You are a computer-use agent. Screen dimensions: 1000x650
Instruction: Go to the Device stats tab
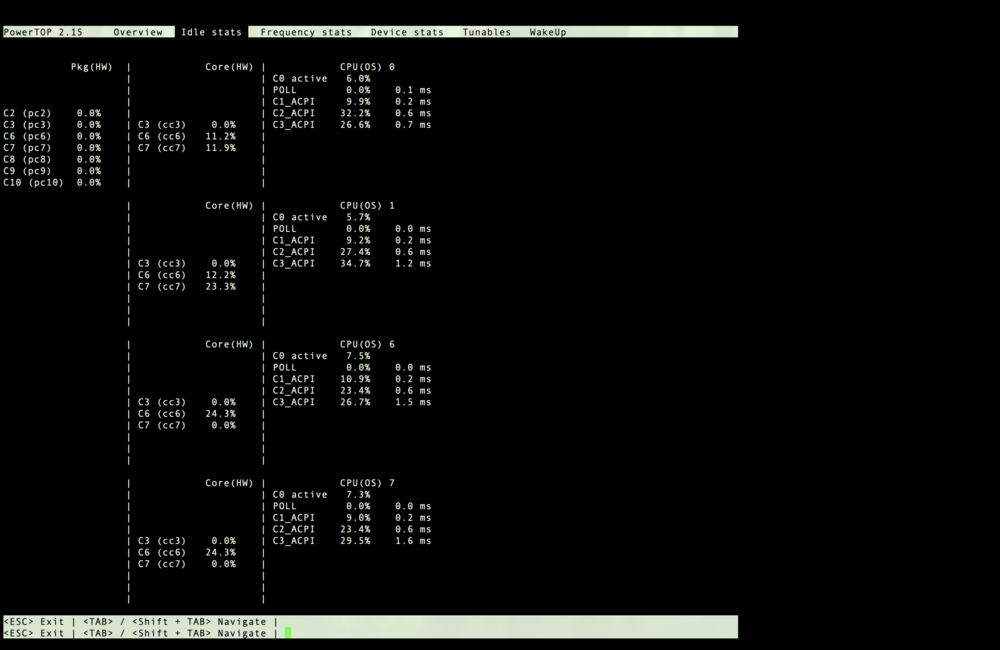click(407, 32)
